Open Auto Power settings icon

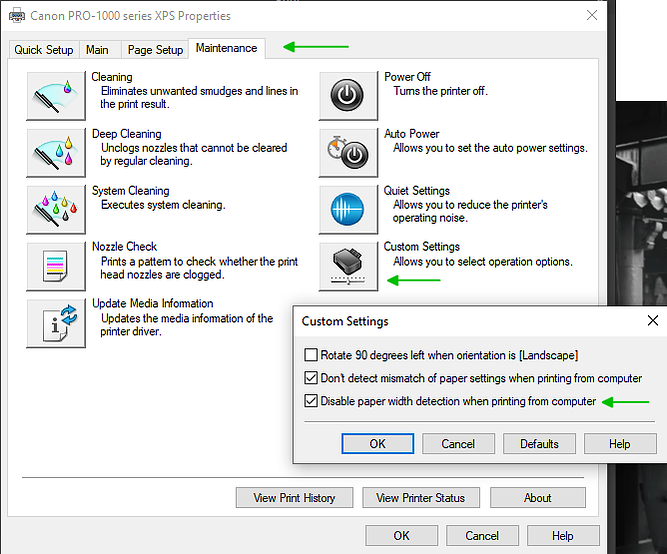348,153
